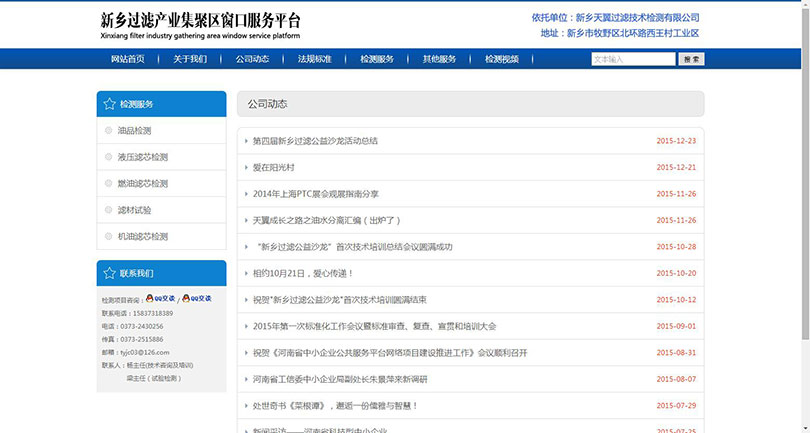Click the bullet icon next to 油品检测
Screen dimensions: 810x433
[x=108, y=130]
